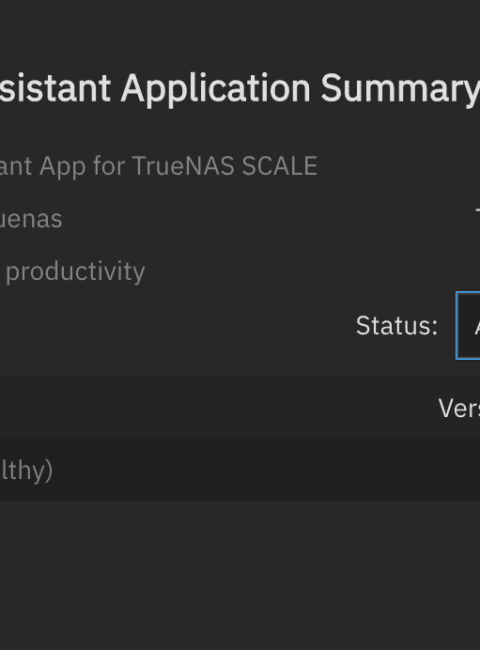This screenshot has height=650, width=480.
Task: Click the sistant fragment at title start
Action: [55, 88]
